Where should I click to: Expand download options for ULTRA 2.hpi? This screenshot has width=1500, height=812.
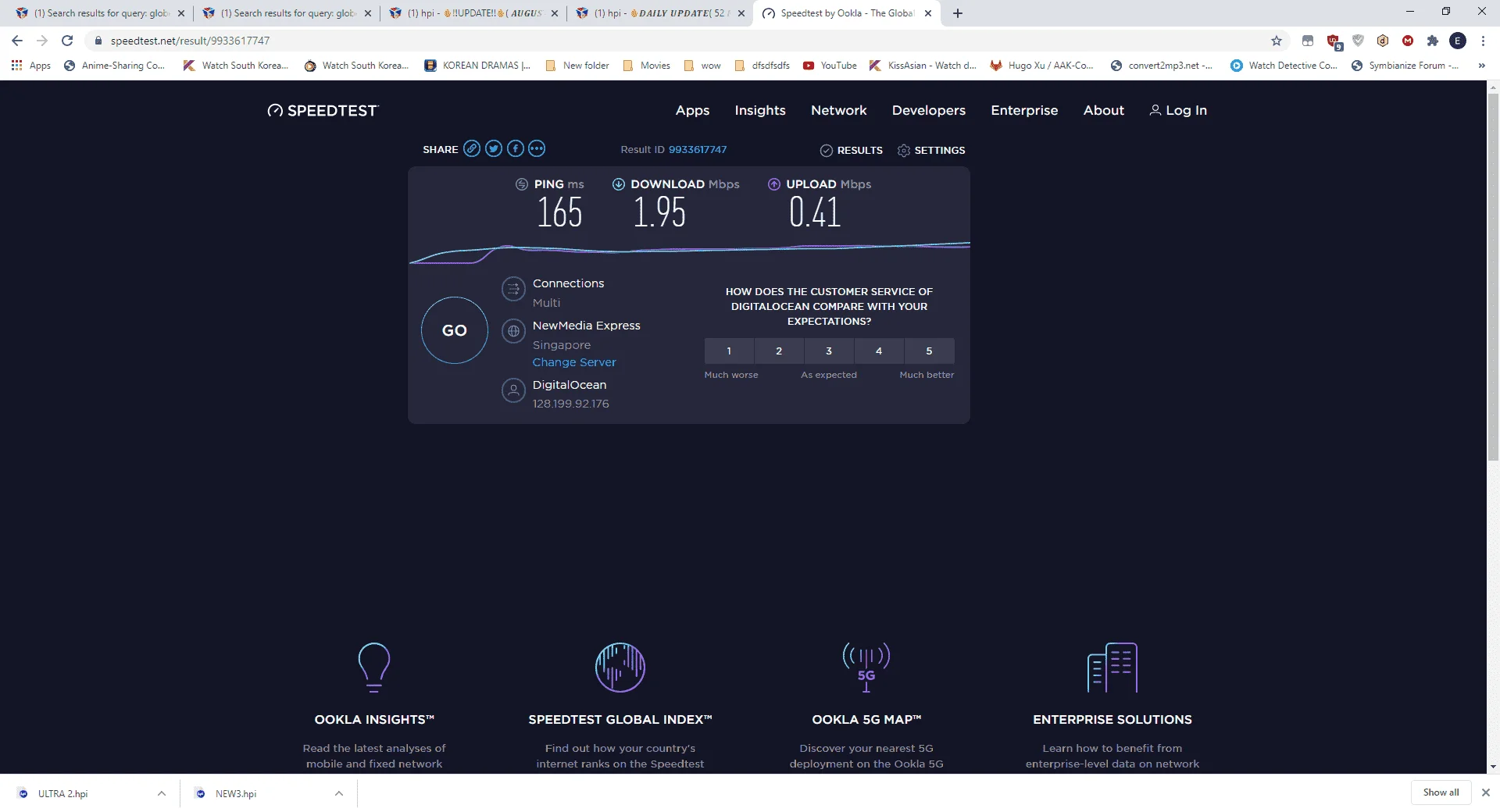point(162,793)
